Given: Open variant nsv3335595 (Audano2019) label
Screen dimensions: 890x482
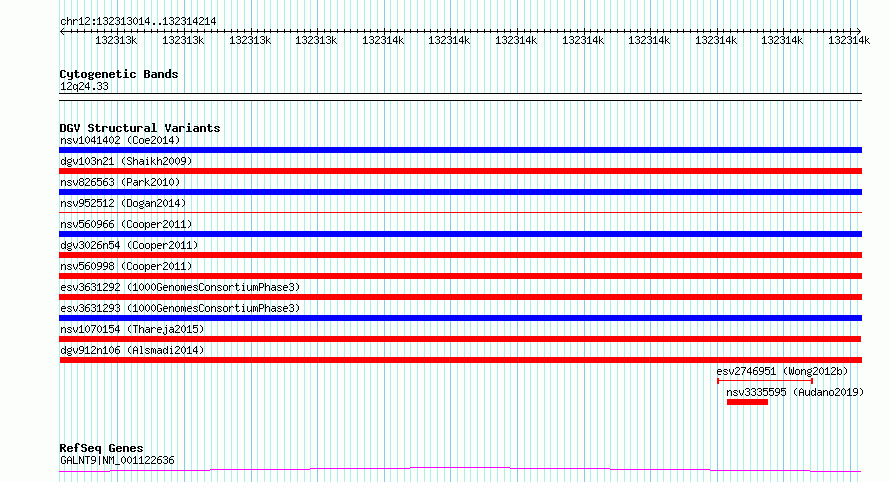Looking at the screenshot, I should coord(795,392).
